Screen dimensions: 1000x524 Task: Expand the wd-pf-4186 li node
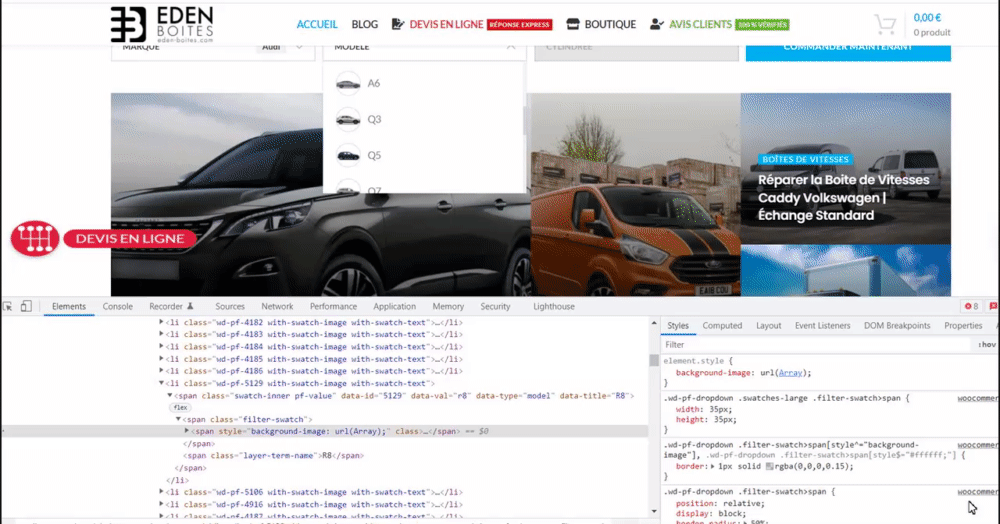click(x=161, y=371)
